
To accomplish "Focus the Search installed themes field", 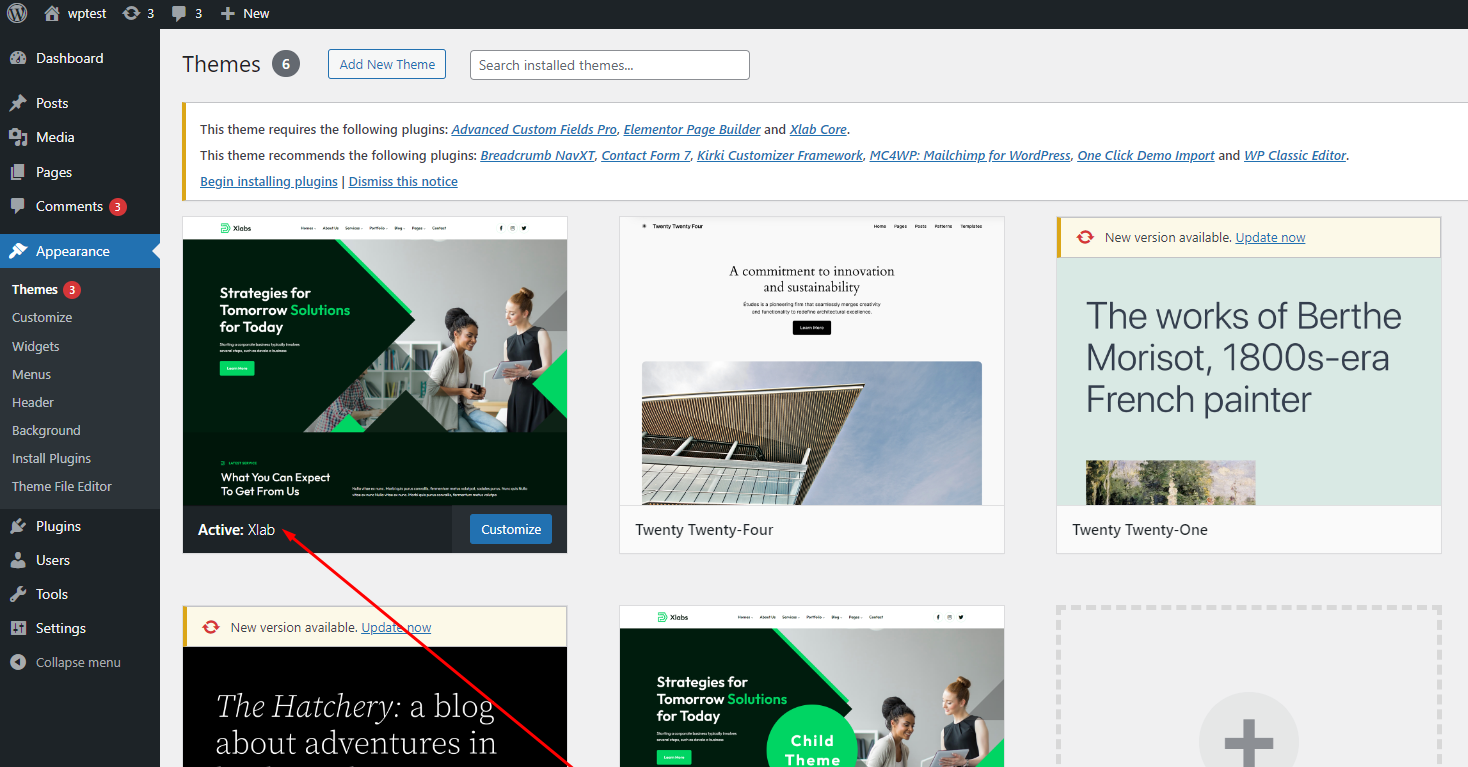I will 609,65.
